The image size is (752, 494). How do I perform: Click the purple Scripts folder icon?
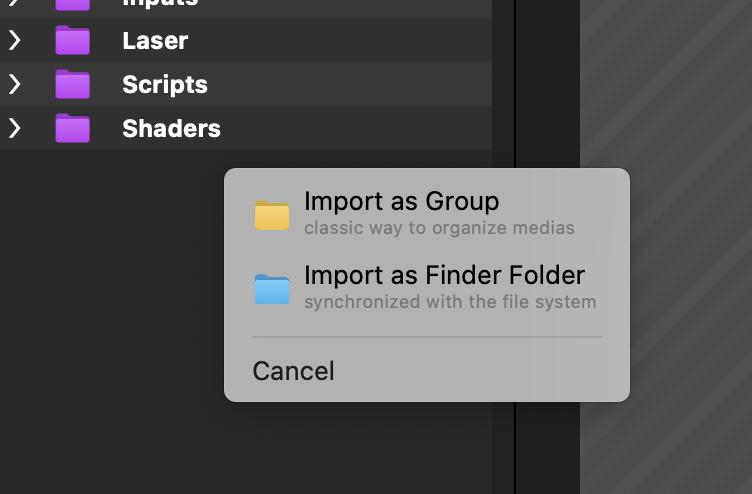(72, 84)
